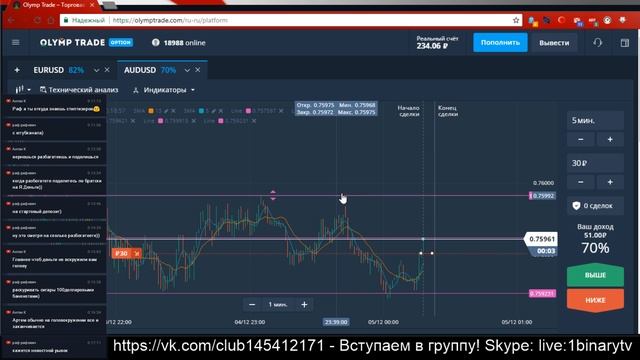Zoom out the chart timeframe with minus
The height and width of the screenshot is (360, 640).
252,304
